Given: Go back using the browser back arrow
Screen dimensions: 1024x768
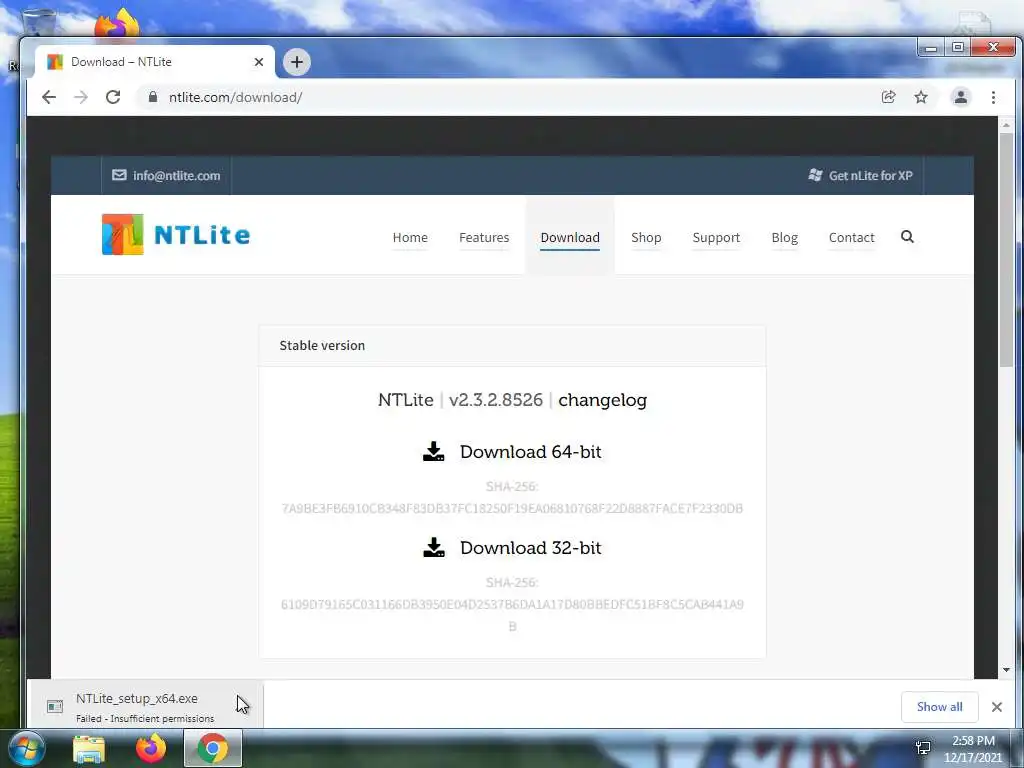Looking at the screenshot, I should click(49, 97).
